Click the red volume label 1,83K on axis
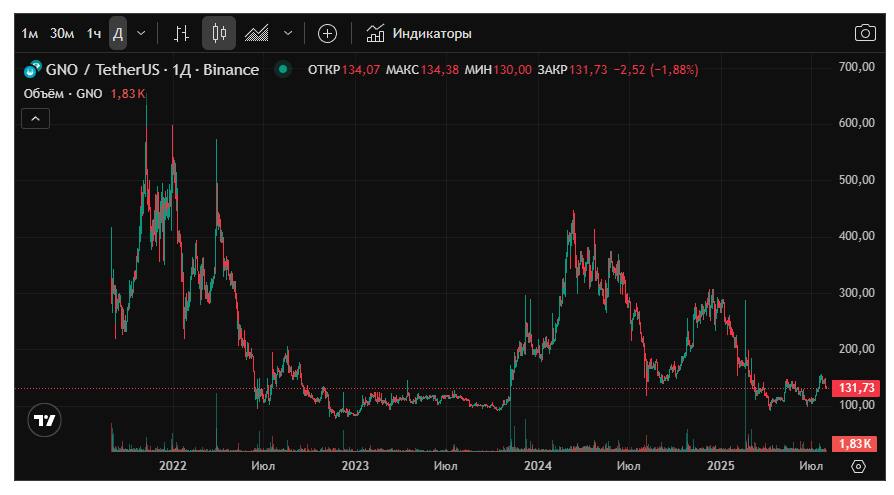The image size is (894, 495). [855, 444]
